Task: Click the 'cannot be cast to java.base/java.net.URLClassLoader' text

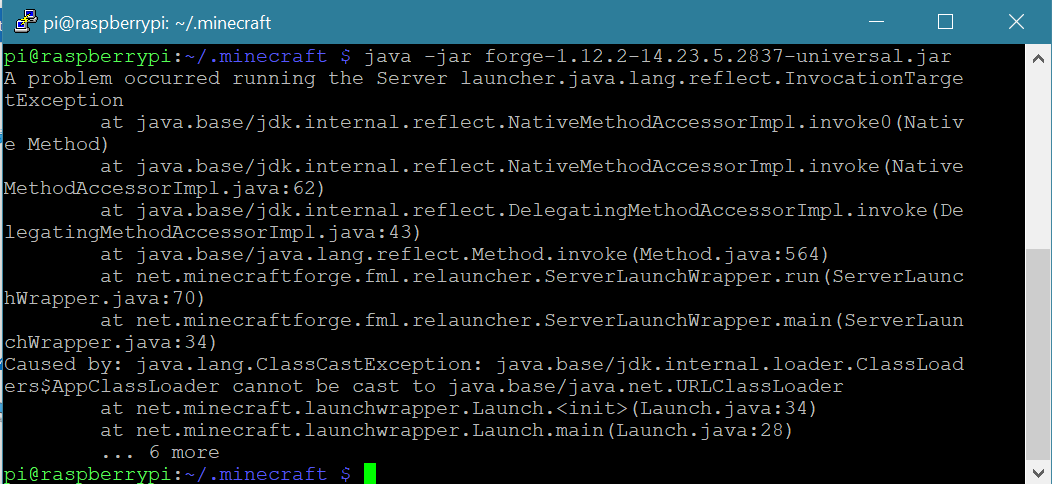Action: pyautogui.click(x=537, y=386)
